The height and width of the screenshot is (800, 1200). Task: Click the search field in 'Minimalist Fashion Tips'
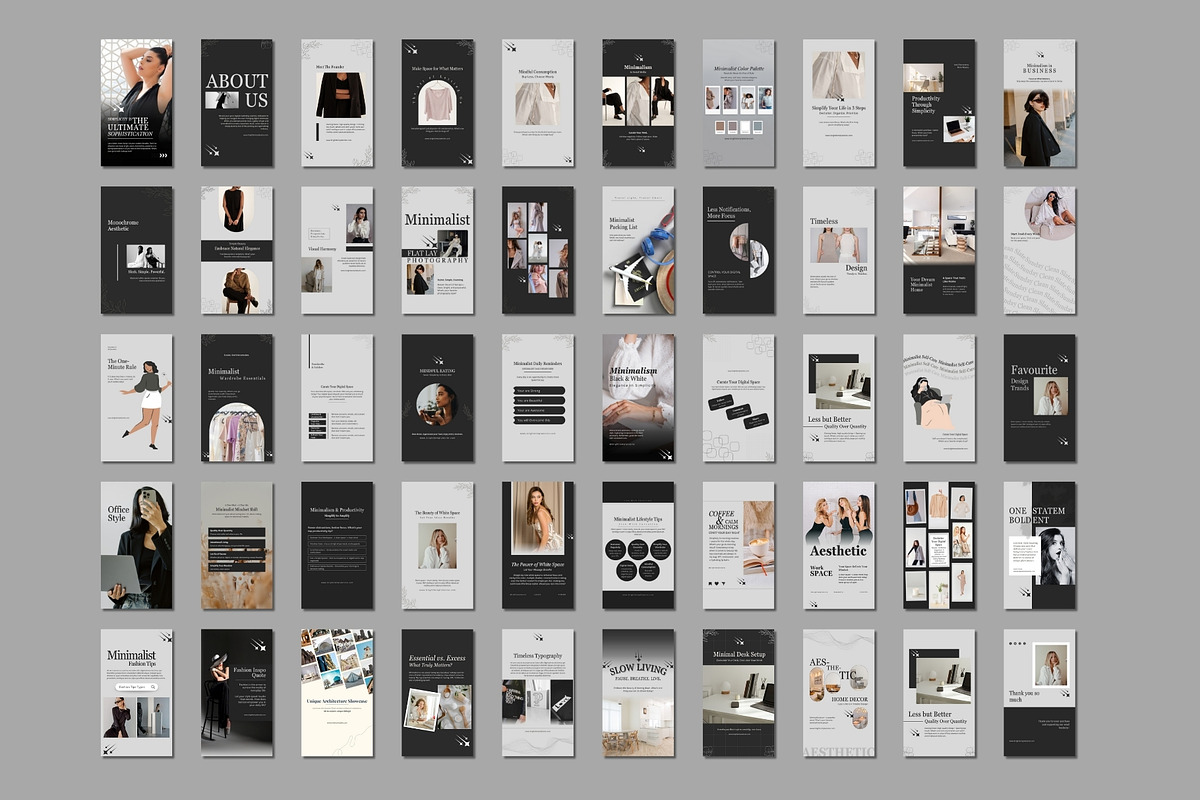coord(135,687)
